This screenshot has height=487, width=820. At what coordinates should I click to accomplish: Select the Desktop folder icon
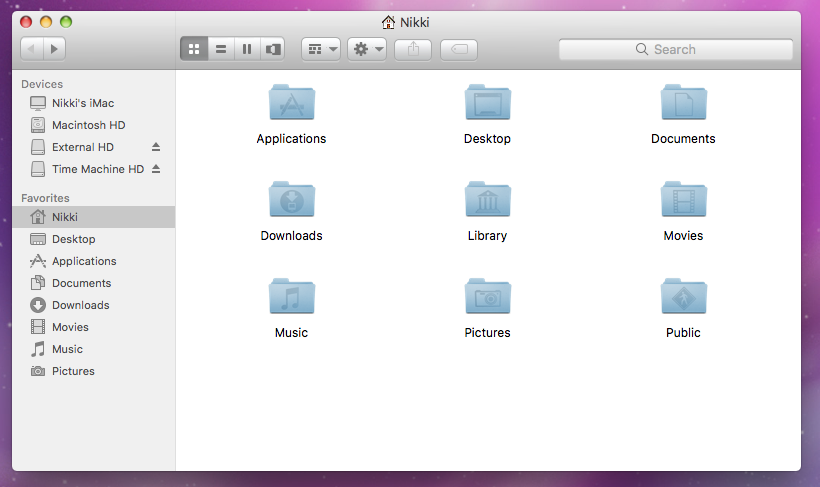(x=487, y=103)
